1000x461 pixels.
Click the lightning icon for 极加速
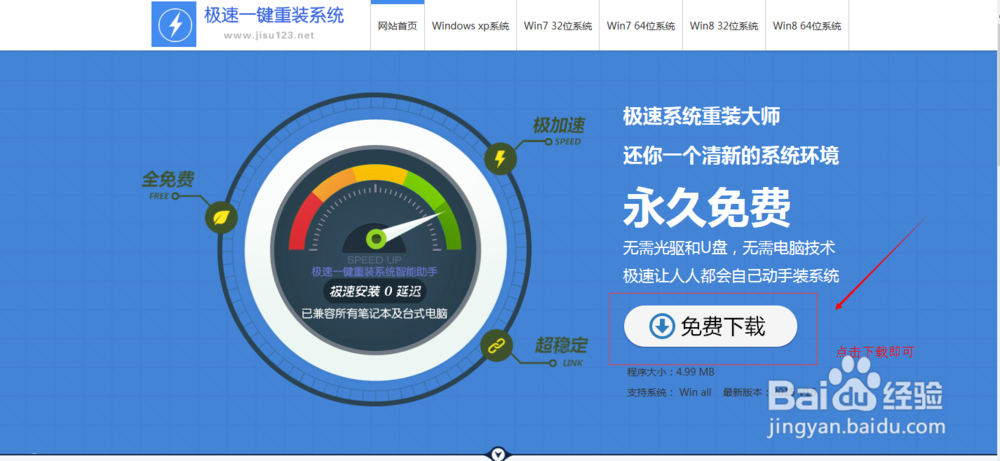501,158
